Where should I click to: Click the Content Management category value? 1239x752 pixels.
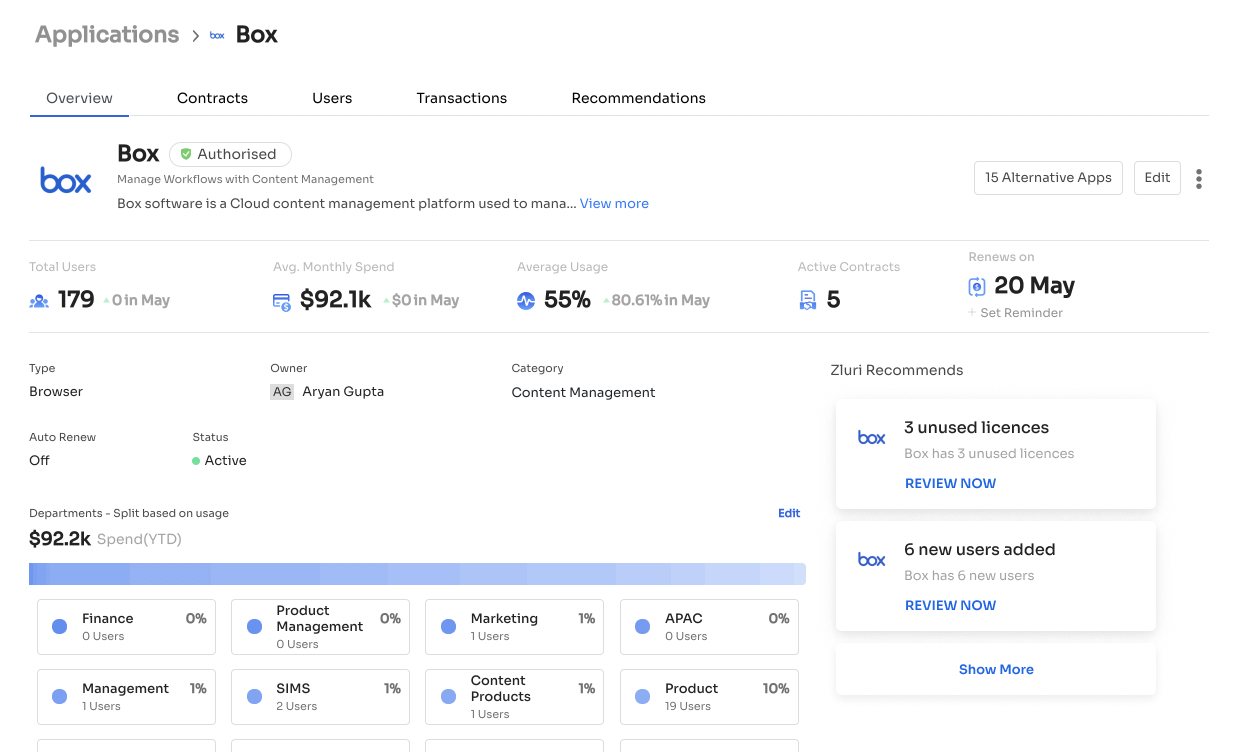coord(583,392)
